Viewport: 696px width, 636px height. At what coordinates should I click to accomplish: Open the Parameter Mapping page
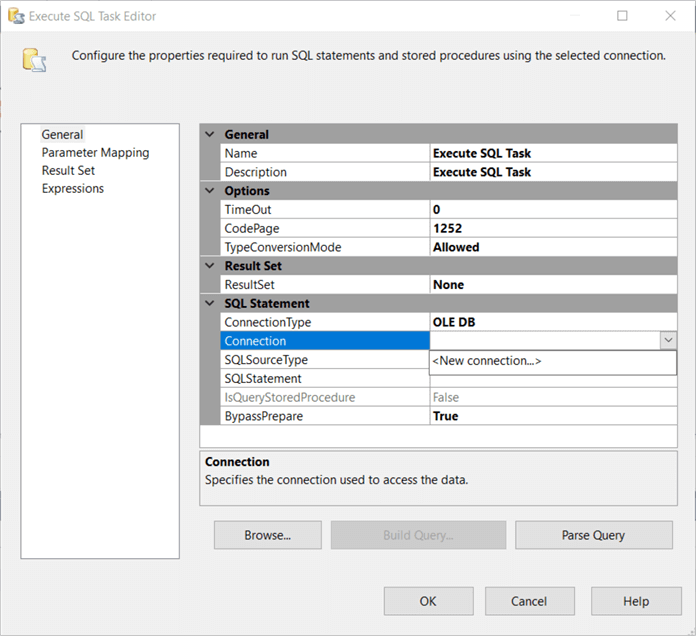[x=95, y=153]
